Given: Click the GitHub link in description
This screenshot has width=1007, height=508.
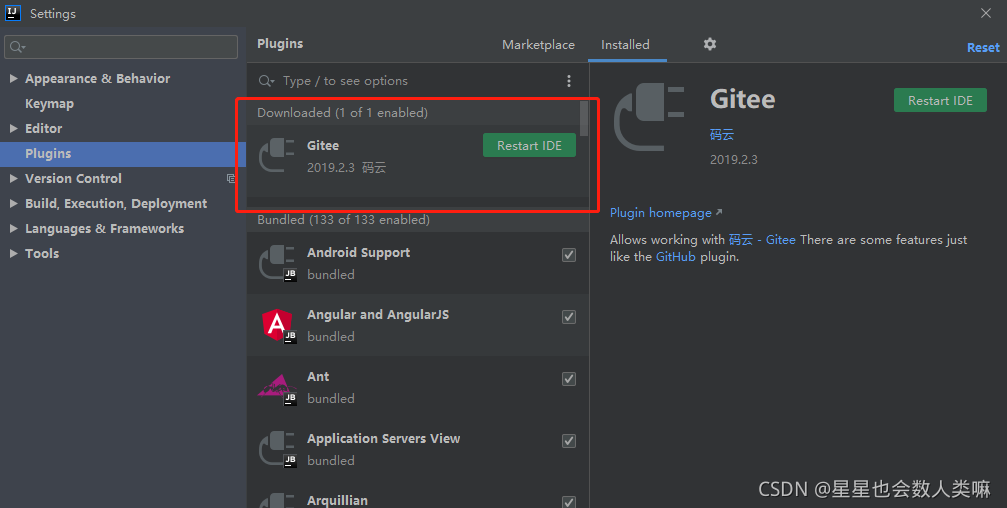Looking at the screenshot, I should tap(676, 257).
